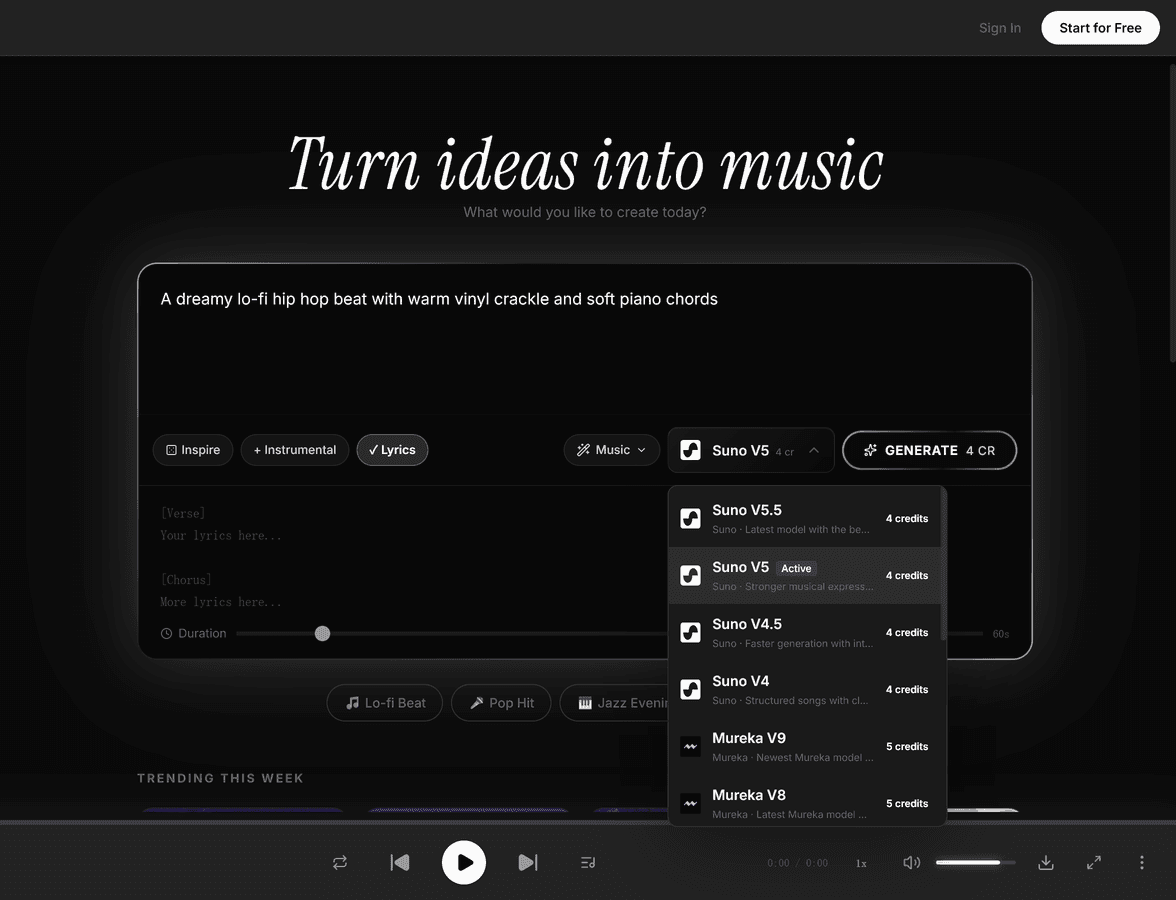This screenshot has width=1176, height=900.
Task: Click the Mureka V9 waveform icon
Action: tap(690, 746)
